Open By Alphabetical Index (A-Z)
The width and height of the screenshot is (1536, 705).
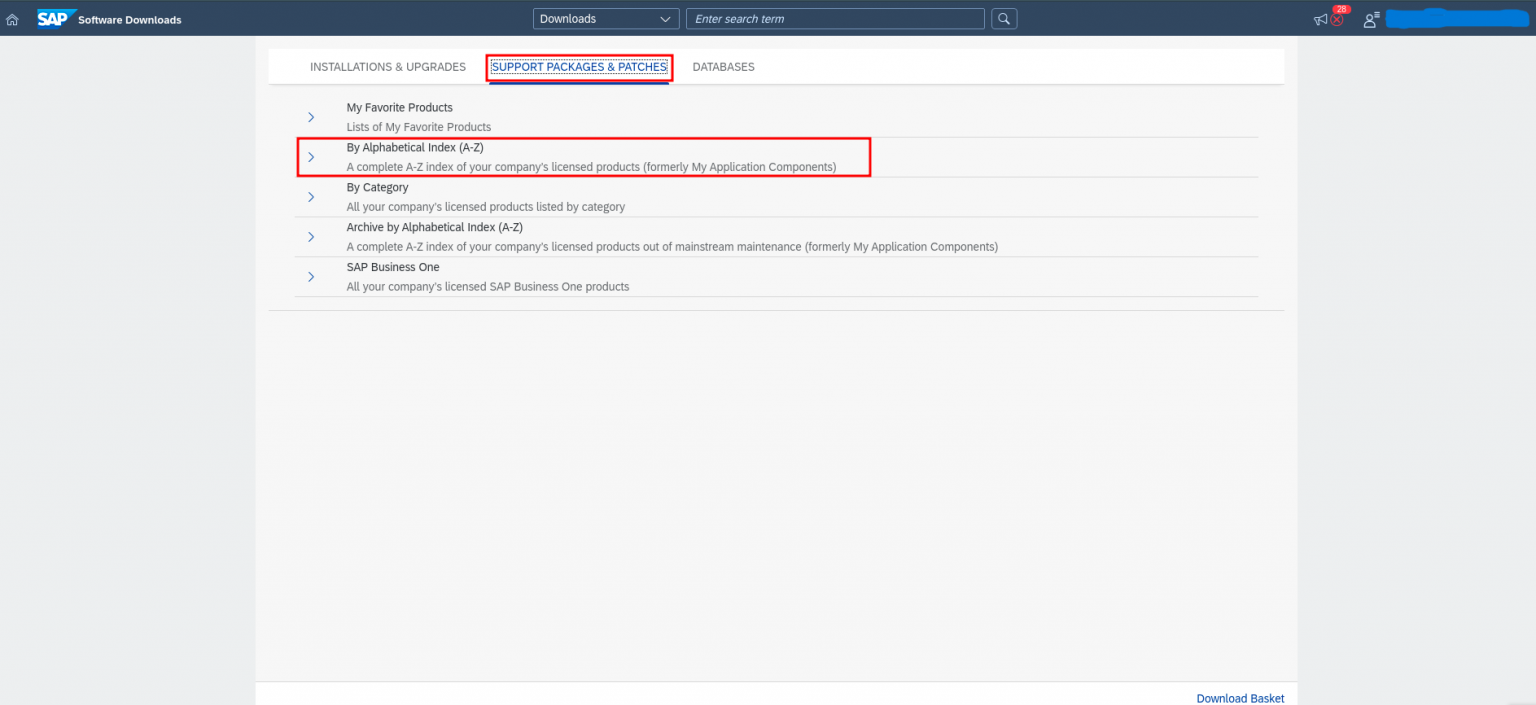(x=414, y=147)
